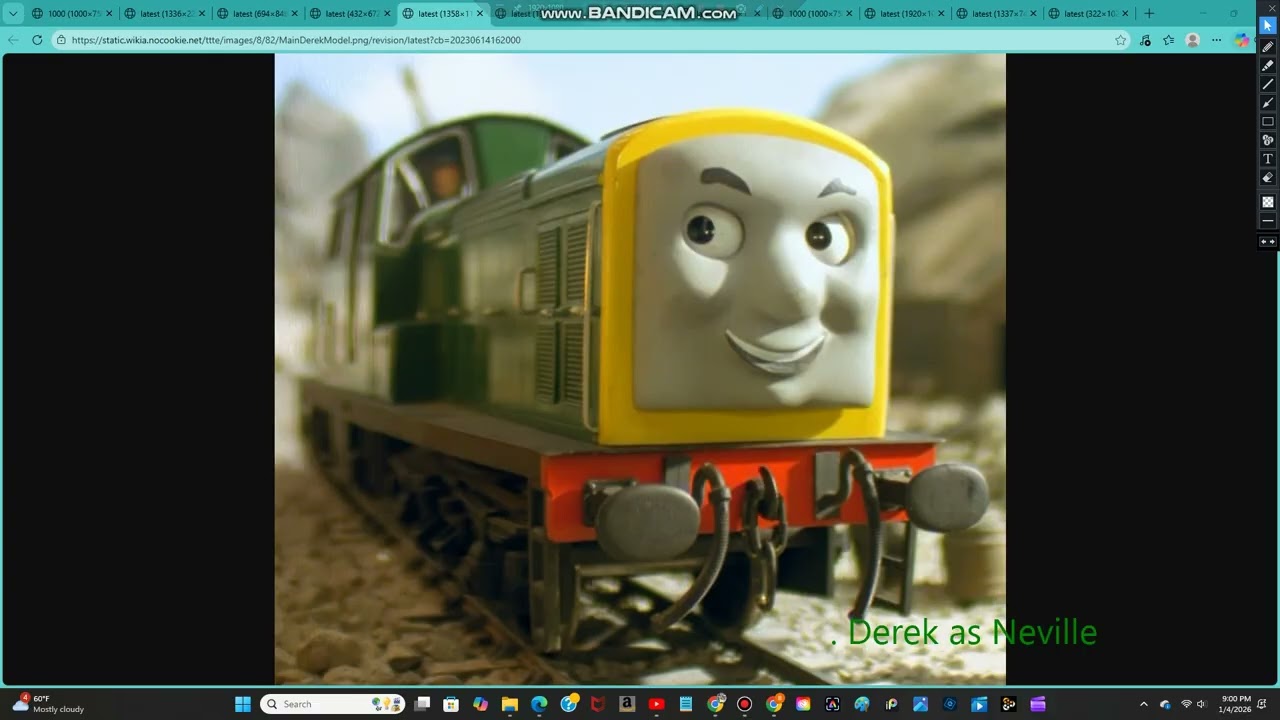Select the highlighter marker tool

tap(1267, 65)
